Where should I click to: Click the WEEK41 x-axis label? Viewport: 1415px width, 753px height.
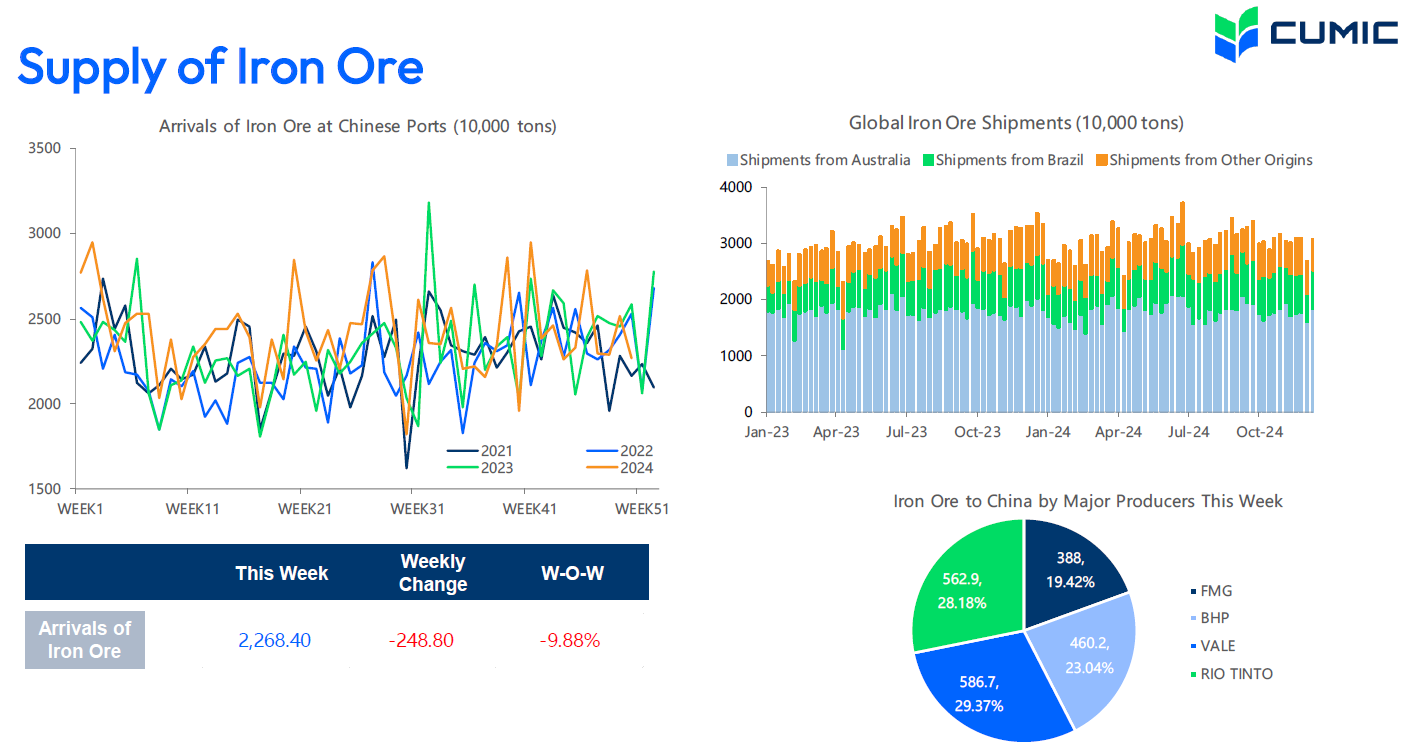click(529, 508)
